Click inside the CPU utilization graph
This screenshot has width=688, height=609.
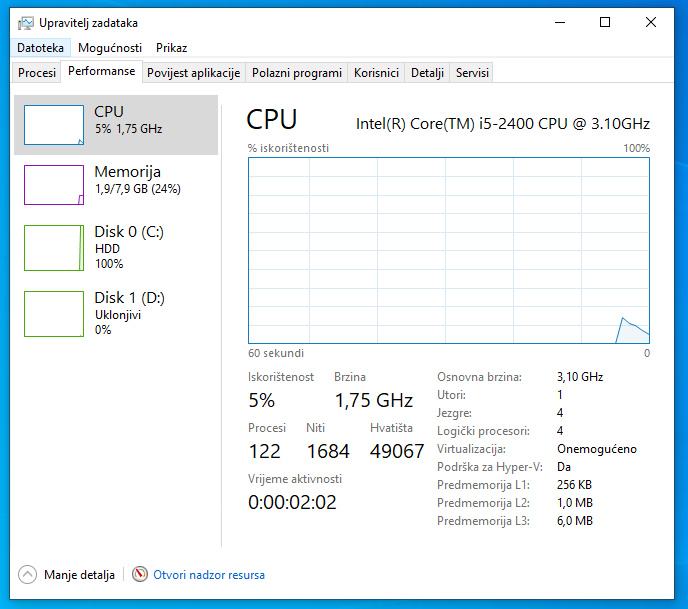(x=449, y=250)
